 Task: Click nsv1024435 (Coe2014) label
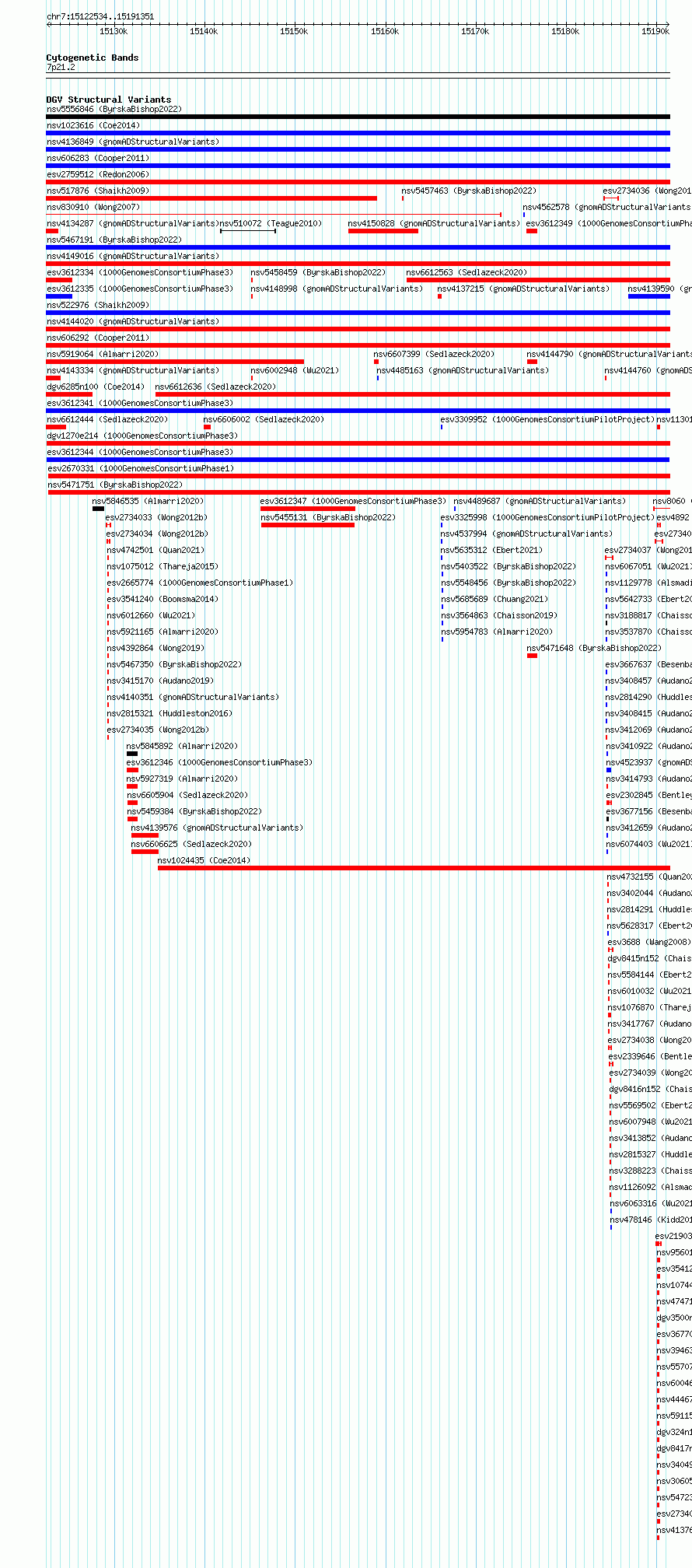tap(204, 860)
